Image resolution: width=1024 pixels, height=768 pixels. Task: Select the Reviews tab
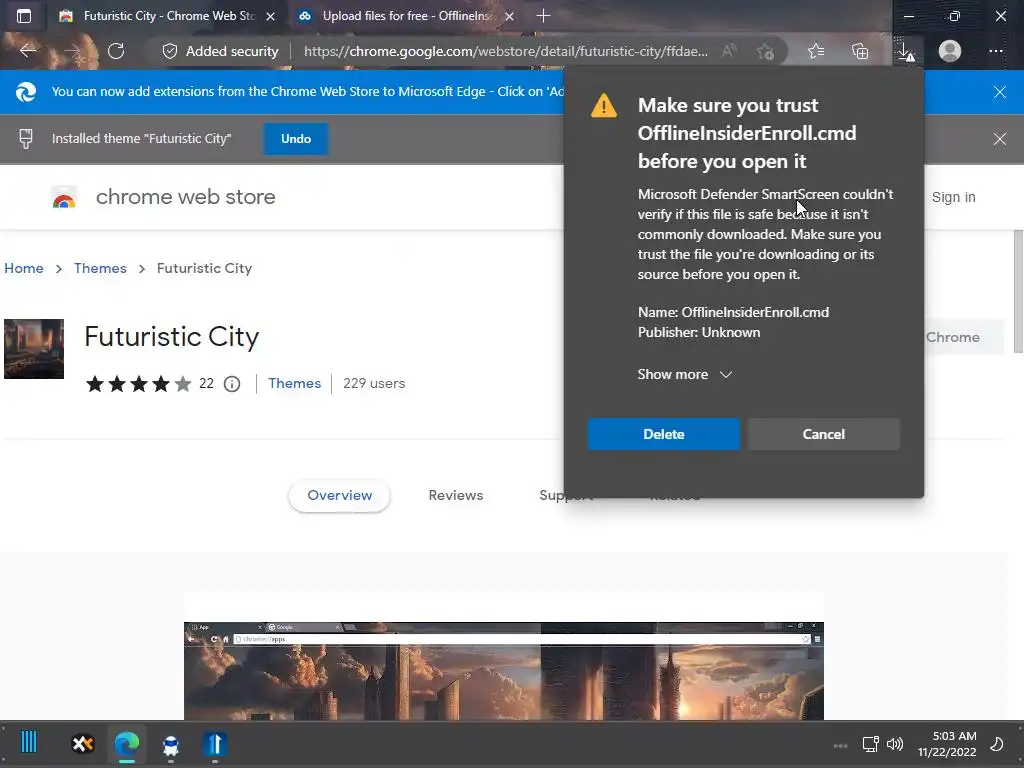point(456,496)
